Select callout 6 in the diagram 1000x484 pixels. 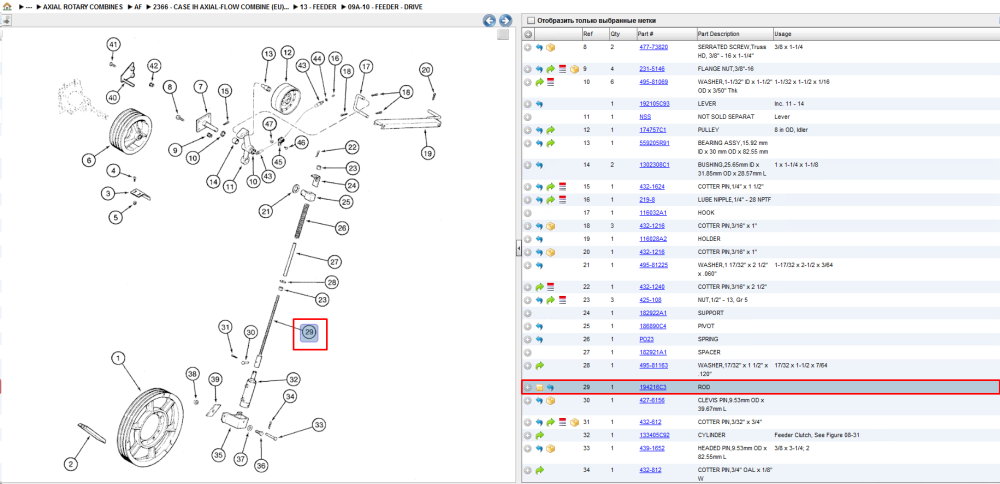pyautogui.click(x=89, y=161)
